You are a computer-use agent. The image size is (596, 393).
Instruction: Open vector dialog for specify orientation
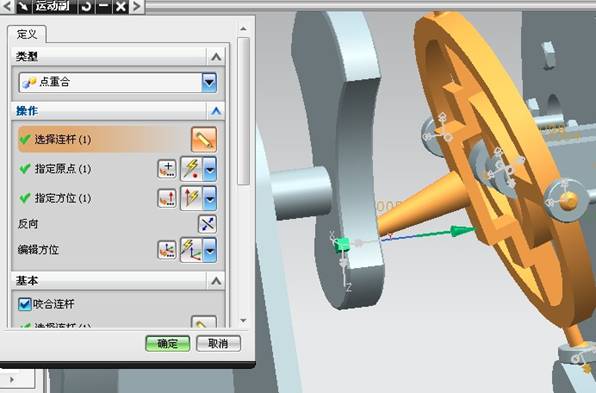coord(167,198)
